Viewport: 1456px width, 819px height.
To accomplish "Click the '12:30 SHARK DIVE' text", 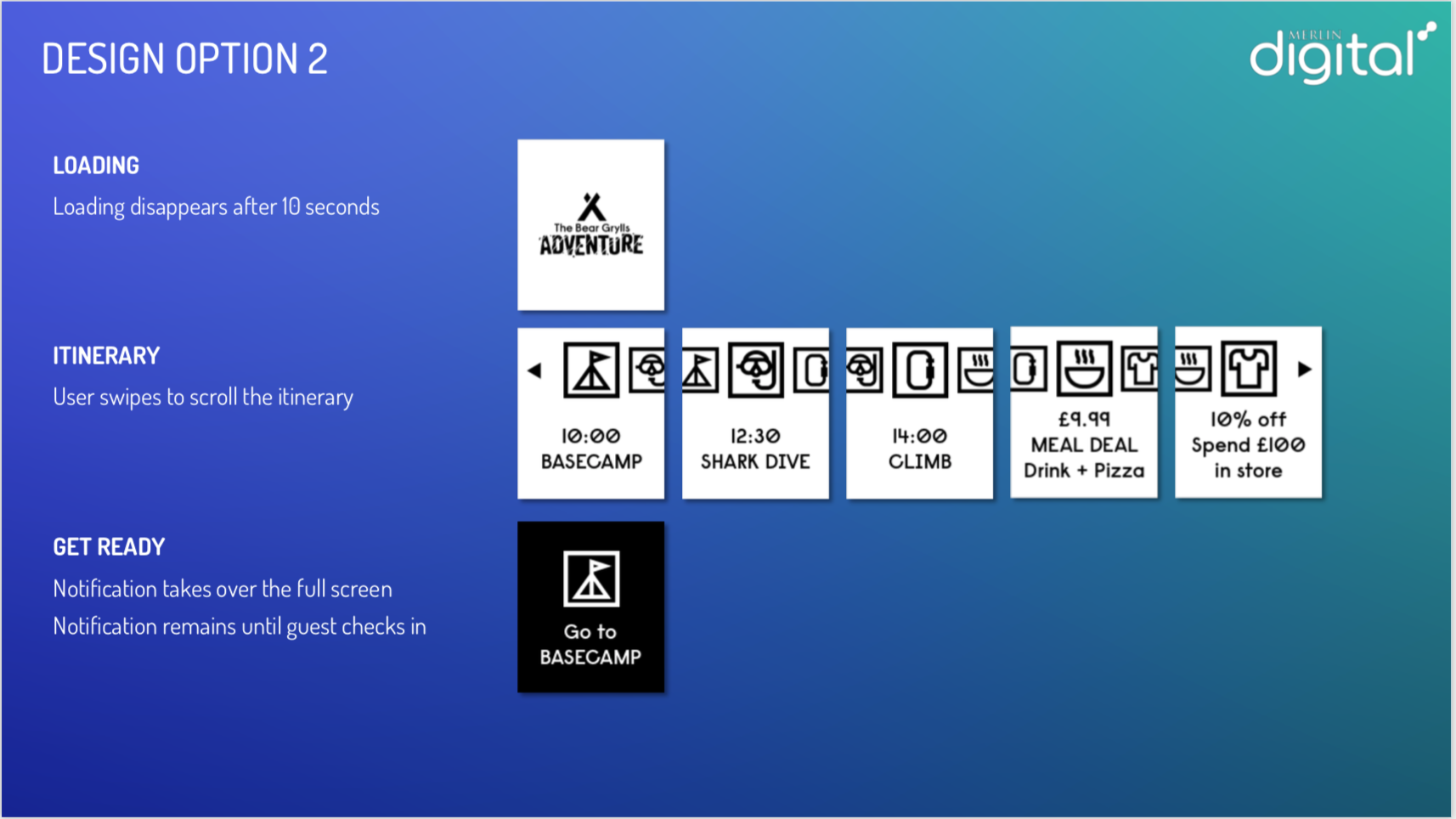I will 755,449.
